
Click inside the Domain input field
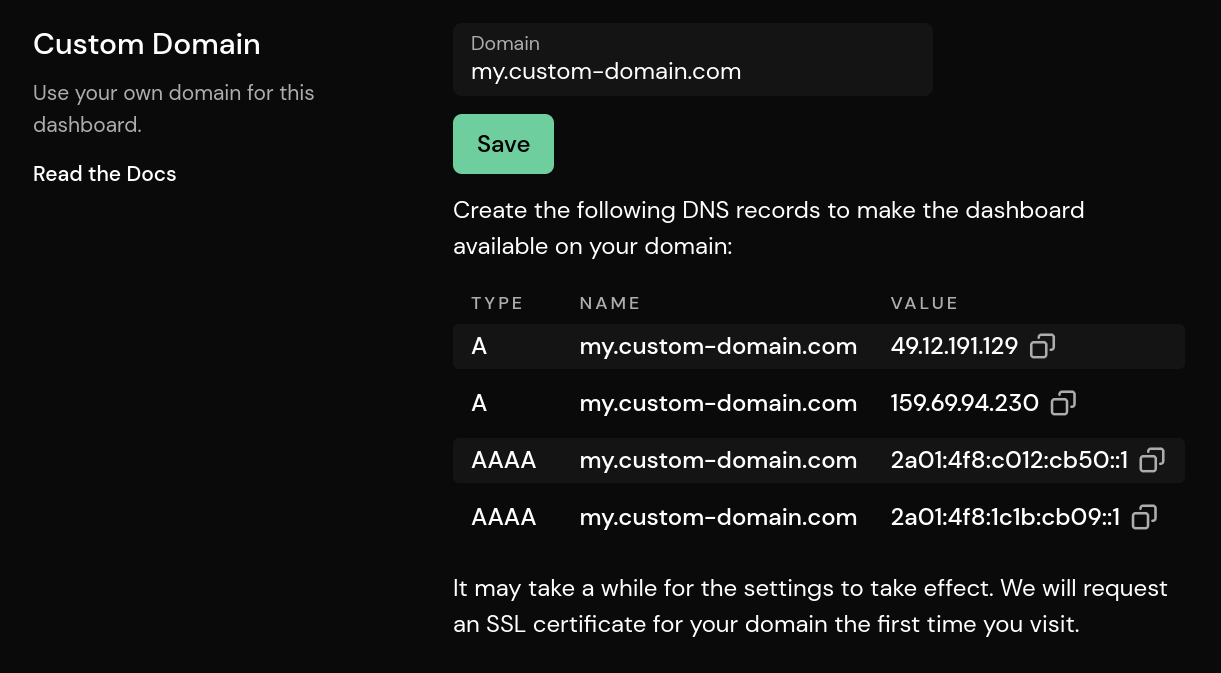[x=693, y=71]
